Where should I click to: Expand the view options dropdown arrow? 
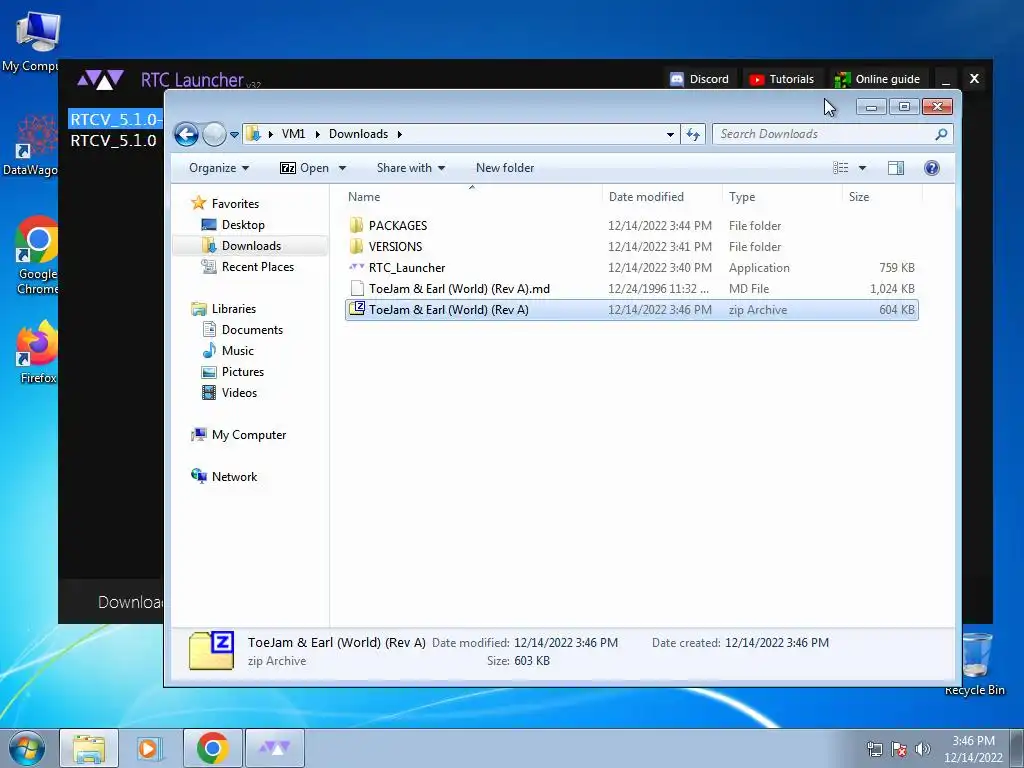click(862, 168)
